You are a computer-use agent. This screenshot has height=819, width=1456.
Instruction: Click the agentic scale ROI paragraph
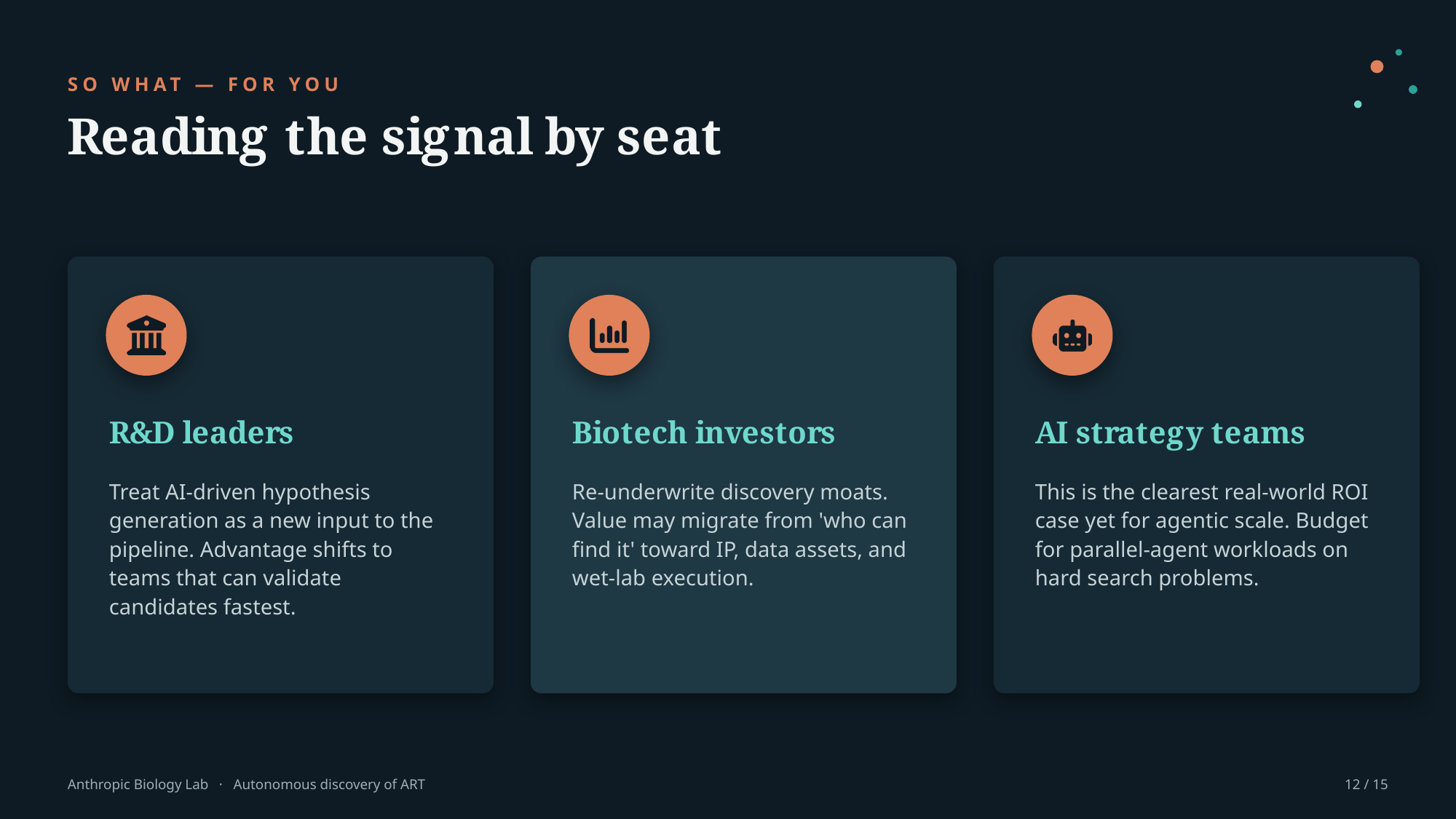[1201, 535]
